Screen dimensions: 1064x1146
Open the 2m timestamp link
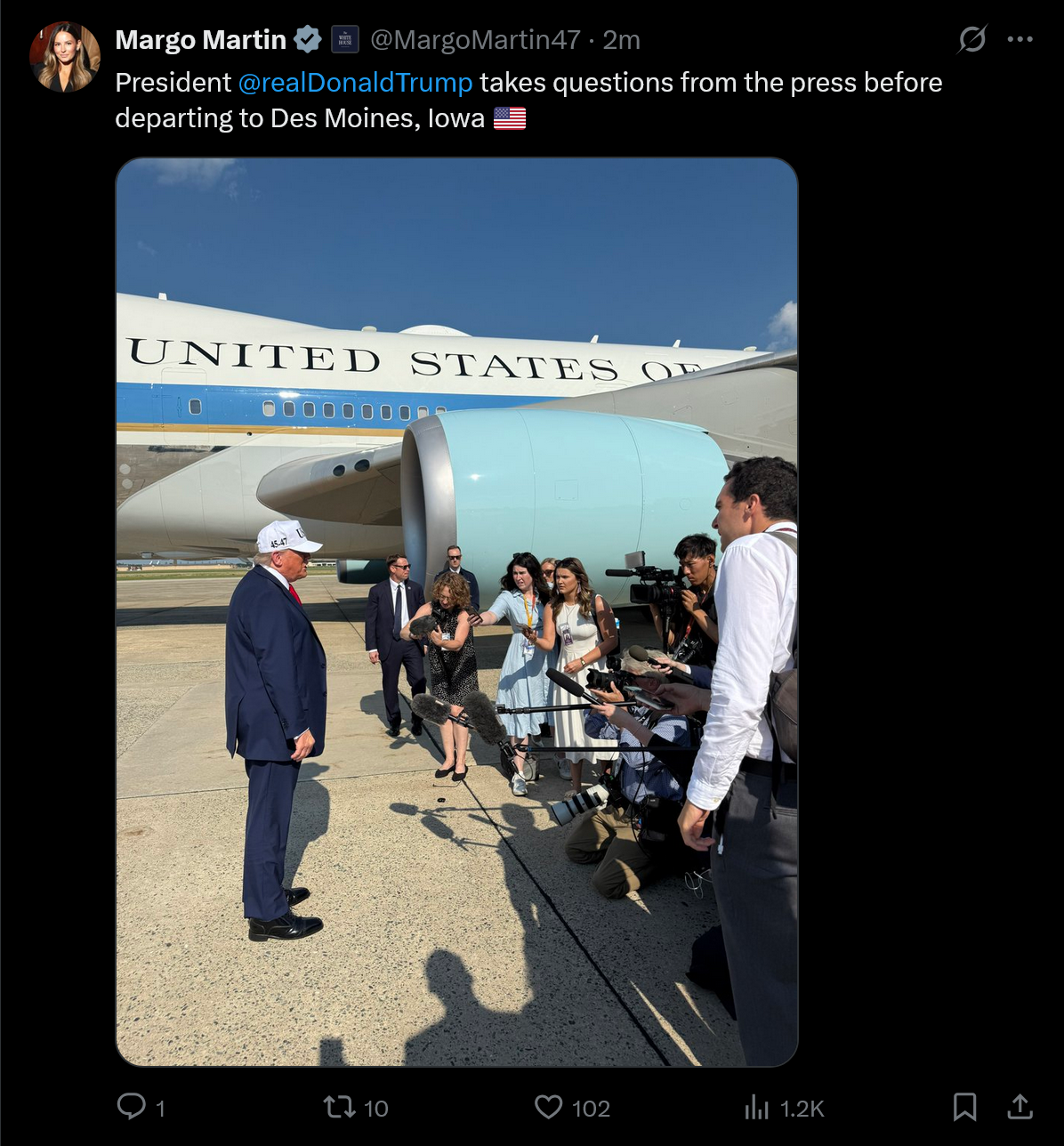tap(621, 40)
